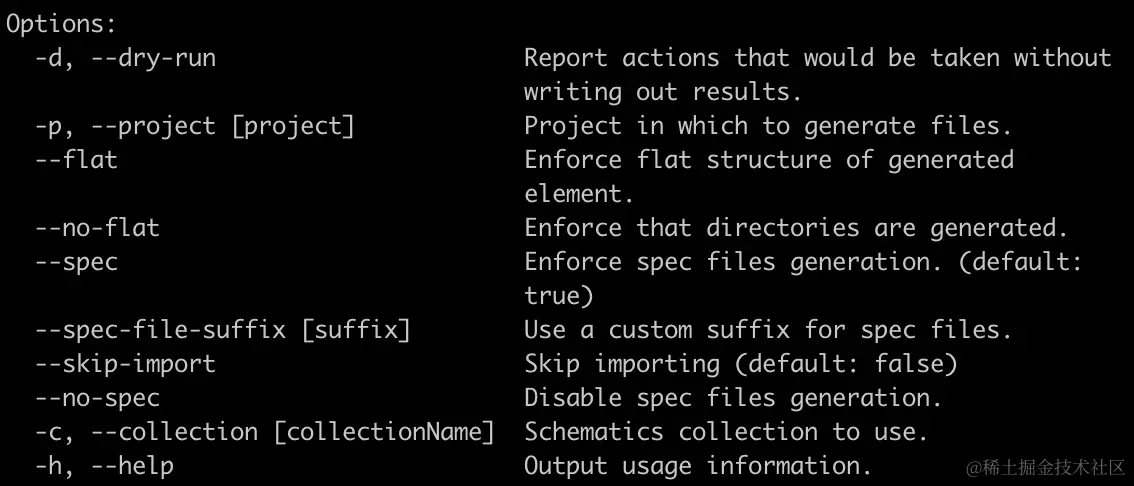Image resolution: width=1134 pixels, height=486 pixels.
Task: Select the --dry-run option flag
Action: [x=153, y=57]
